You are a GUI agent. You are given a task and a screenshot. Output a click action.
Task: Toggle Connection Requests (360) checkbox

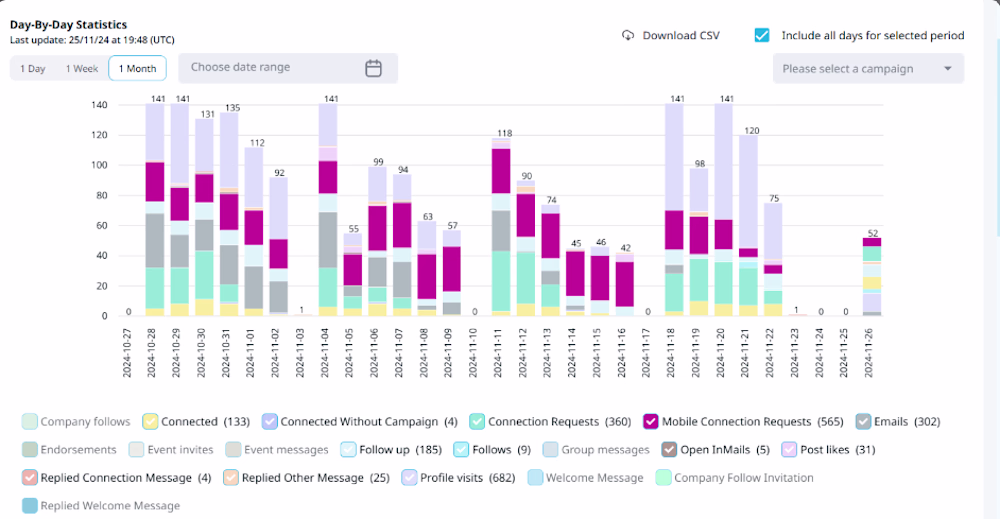pos(476,421)
